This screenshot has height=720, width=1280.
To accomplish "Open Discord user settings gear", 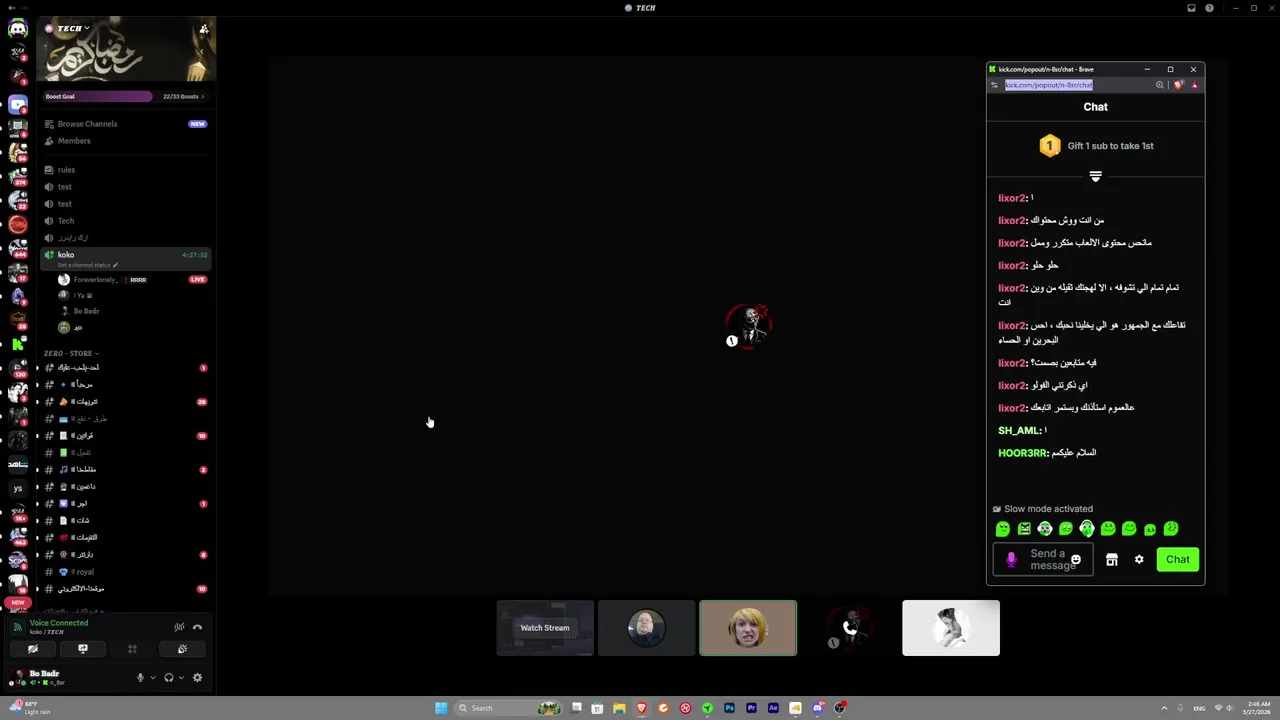I will point(197,677).
